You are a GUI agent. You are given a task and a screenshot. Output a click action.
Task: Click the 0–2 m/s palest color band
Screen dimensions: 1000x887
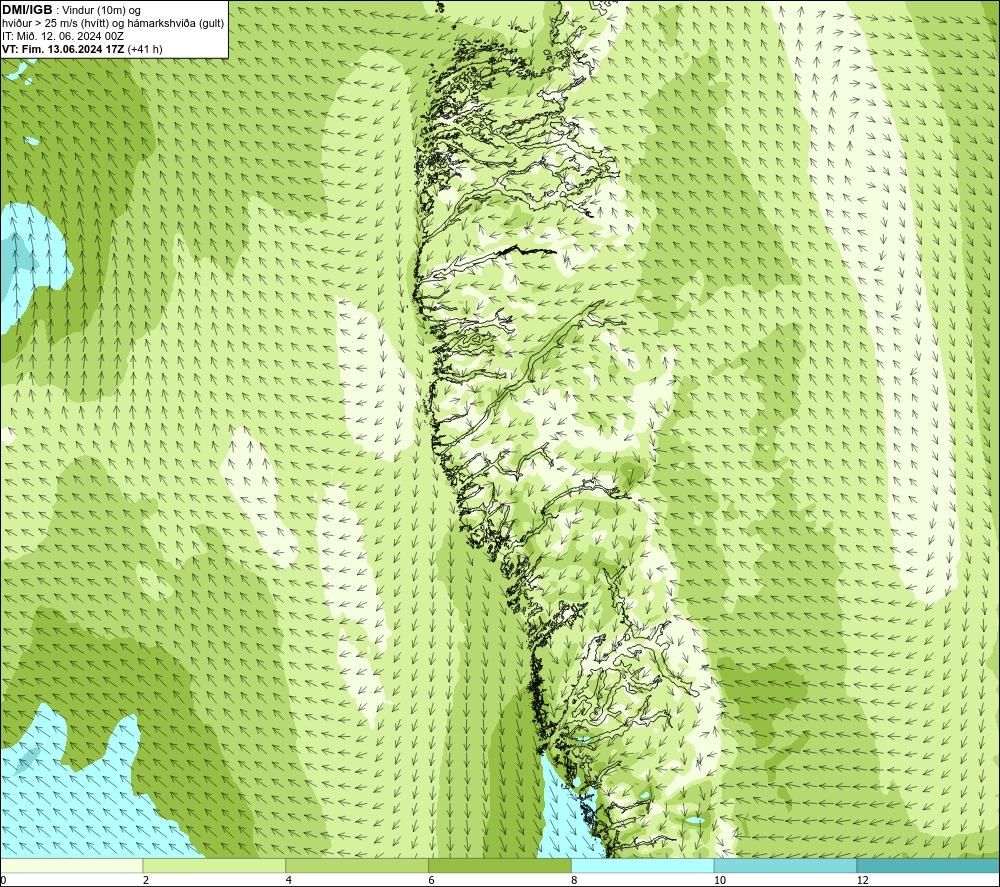71,865
